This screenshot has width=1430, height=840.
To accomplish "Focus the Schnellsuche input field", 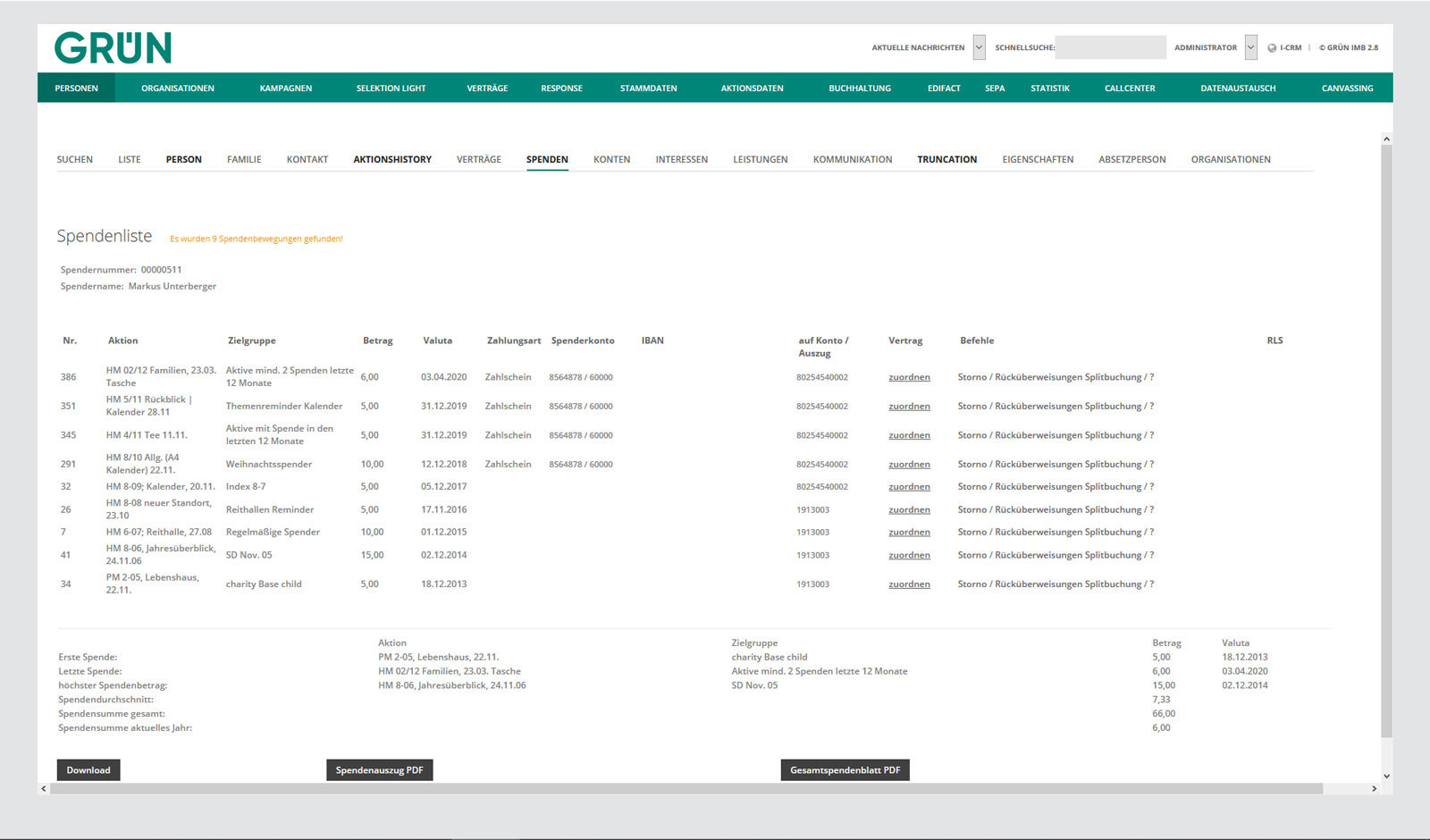I will 1110,47.
